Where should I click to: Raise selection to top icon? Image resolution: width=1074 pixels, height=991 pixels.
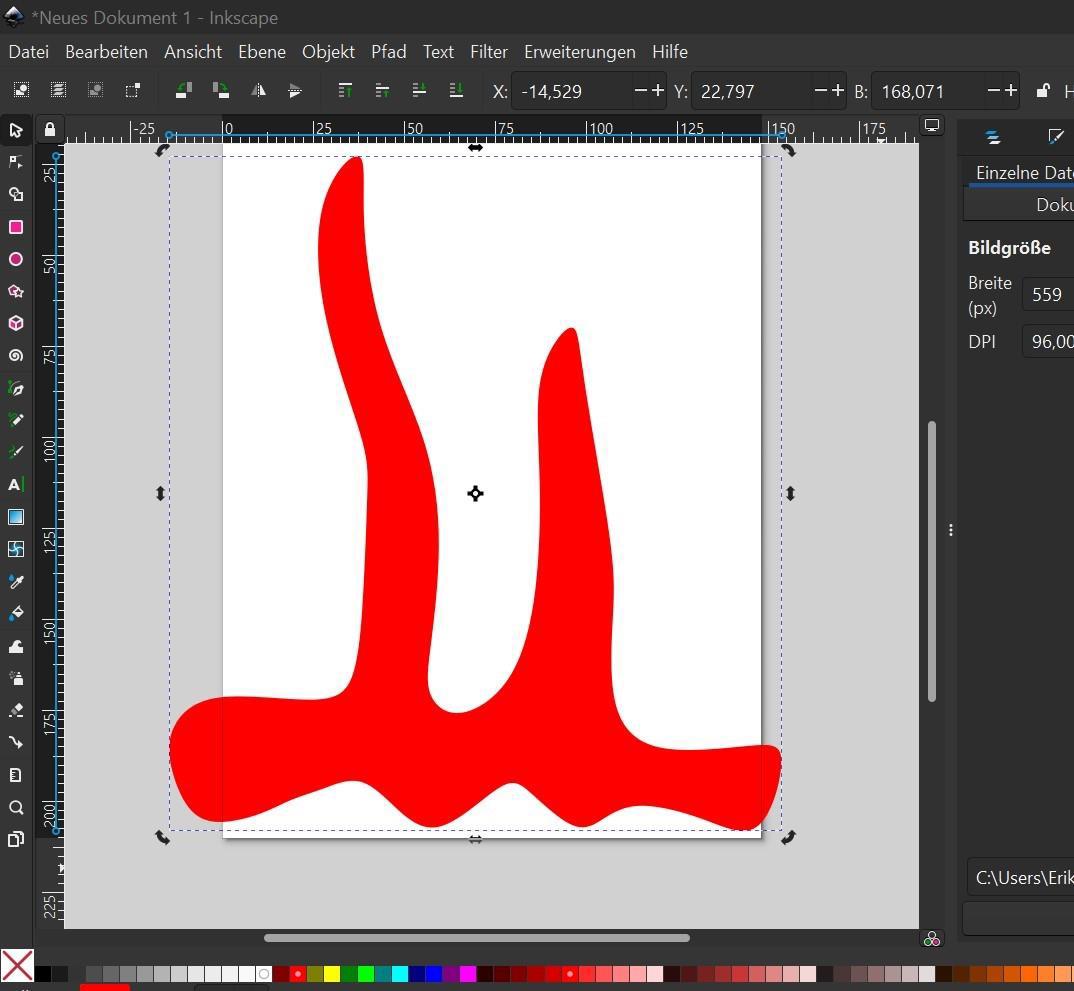click(x=345, y=91)
